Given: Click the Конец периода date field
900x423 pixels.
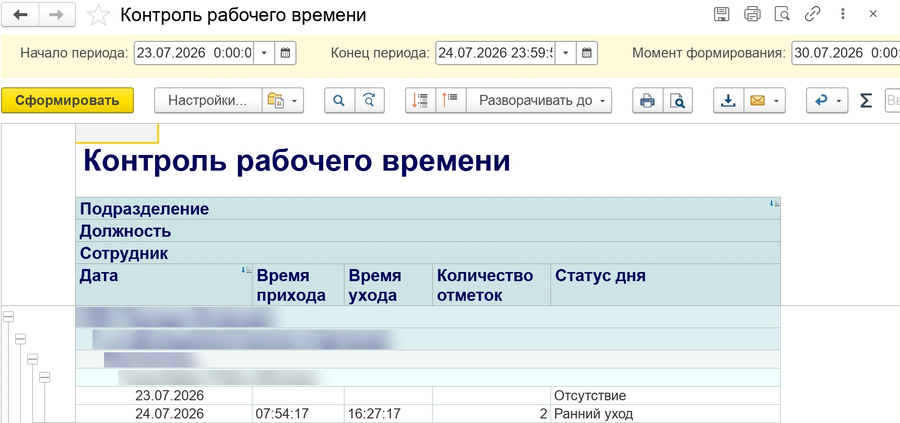Looking at the screenshot, I should [495, 53].
